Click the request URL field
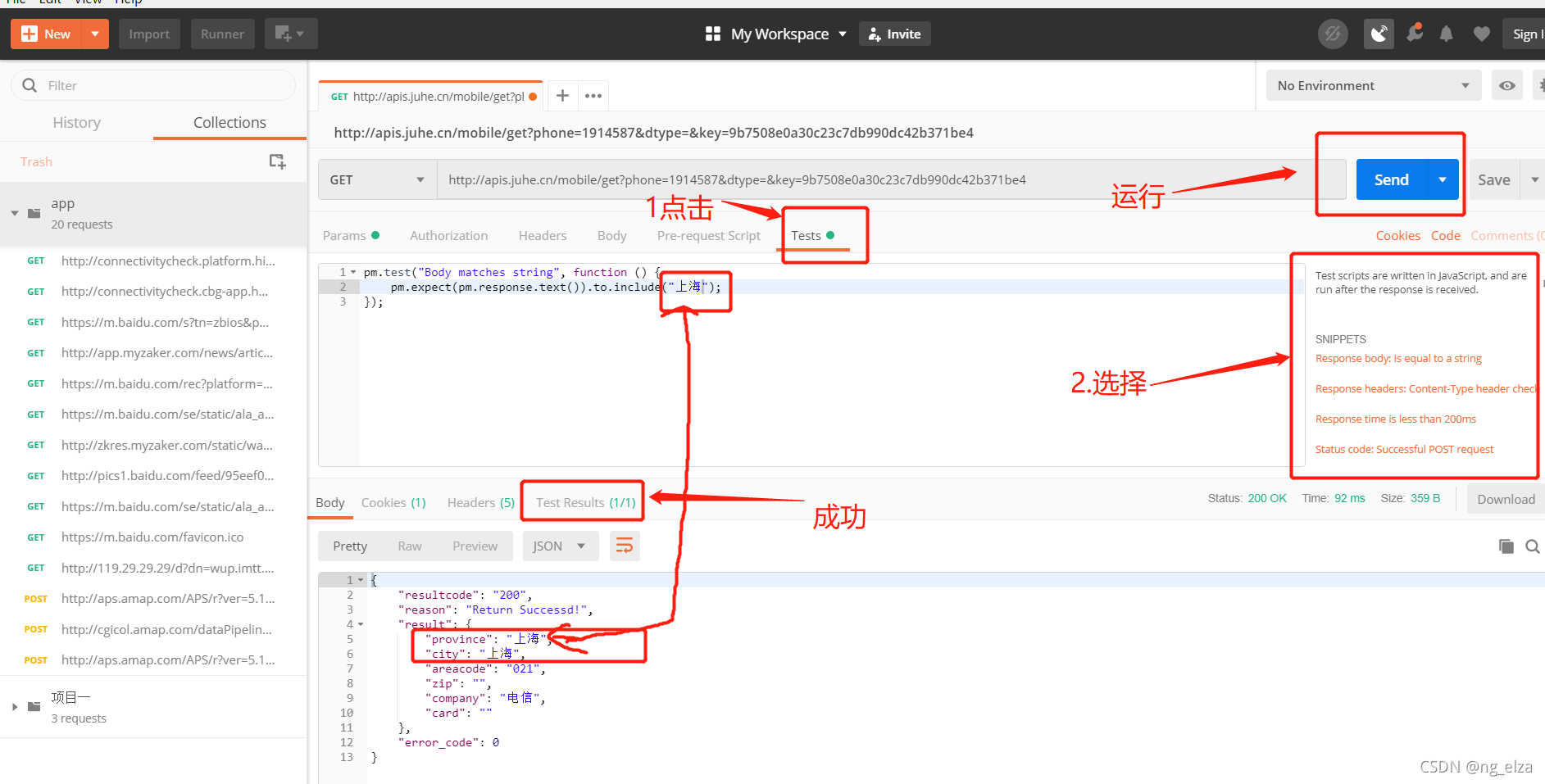This screenshot has width=1545, height=784. (891, 179)
